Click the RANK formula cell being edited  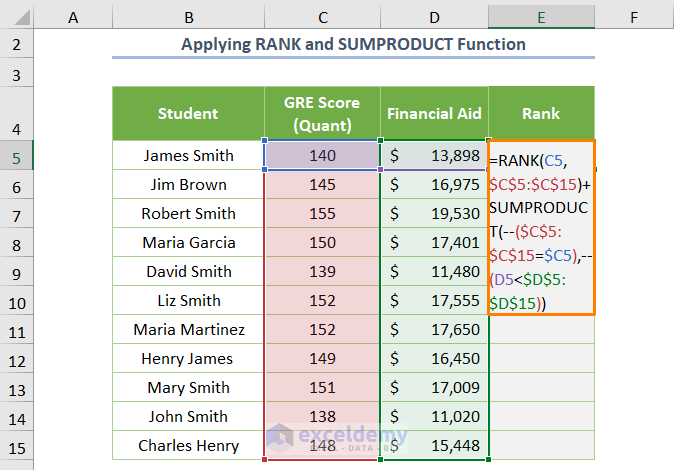click(541, 228)
